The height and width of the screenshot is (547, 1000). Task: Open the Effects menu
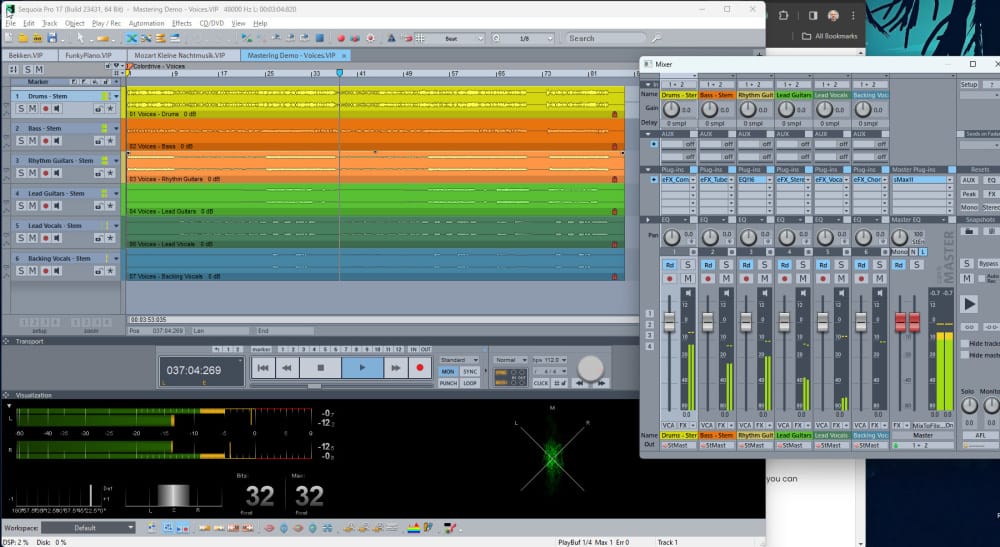pos(181,22)
